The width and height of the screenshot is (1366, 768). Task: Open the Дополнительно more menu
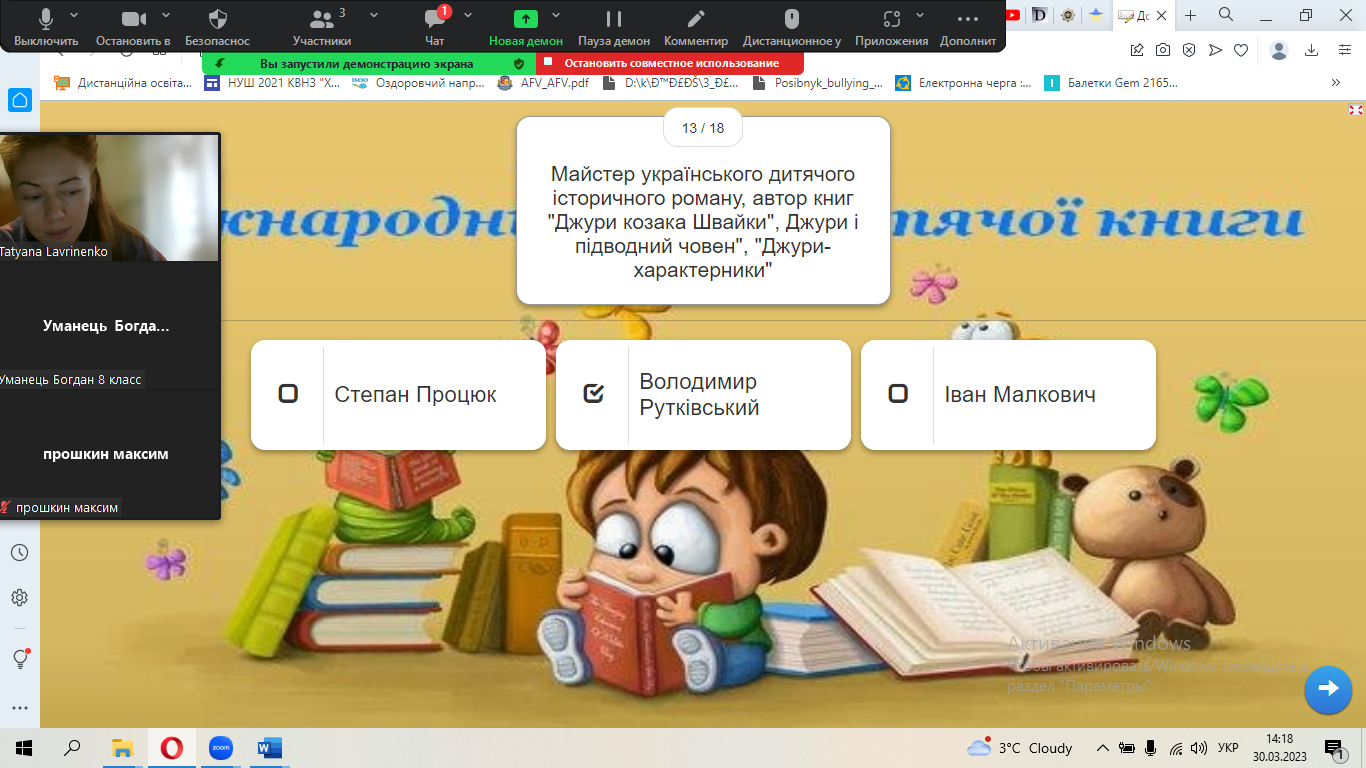(967, 26)
